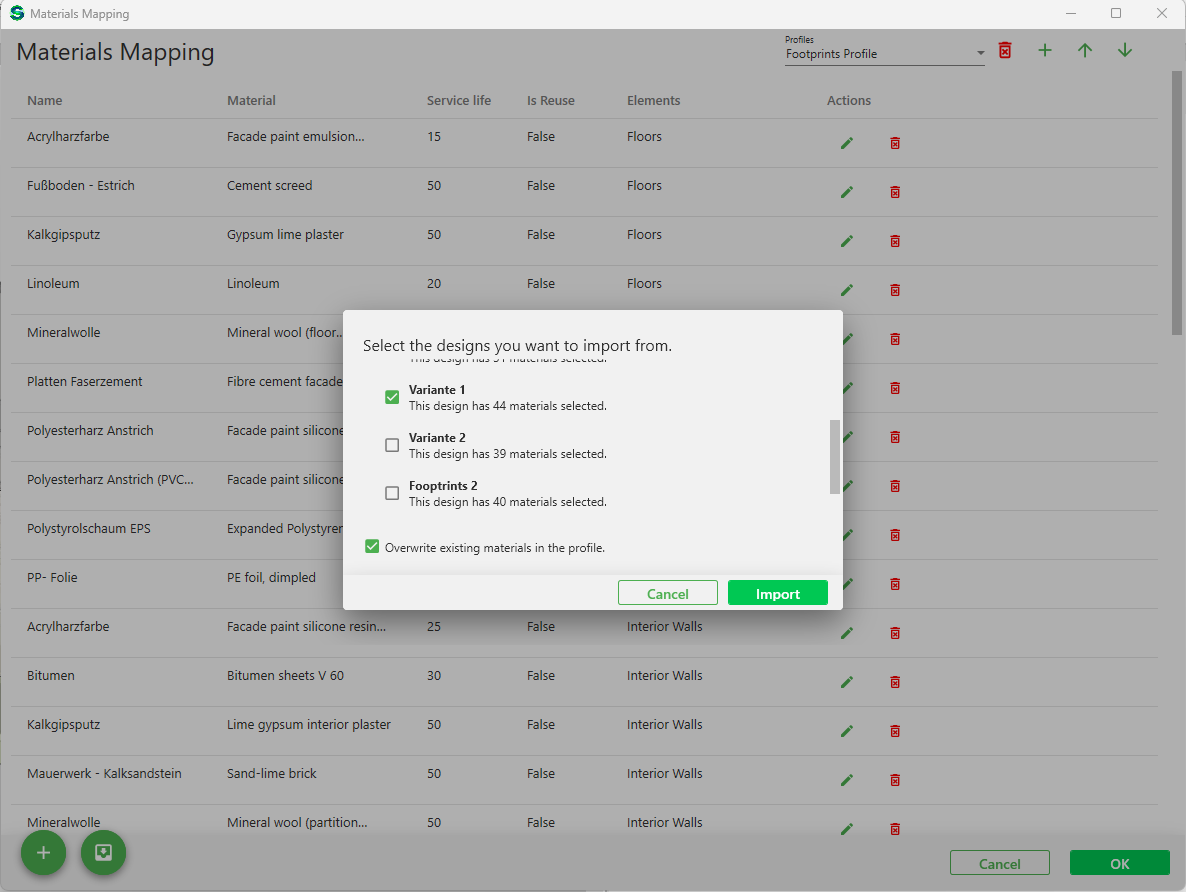Delete the Kalkgipsputz Floors material row
Viewport: 1186px width, 892px height.
tap(895, 241)
